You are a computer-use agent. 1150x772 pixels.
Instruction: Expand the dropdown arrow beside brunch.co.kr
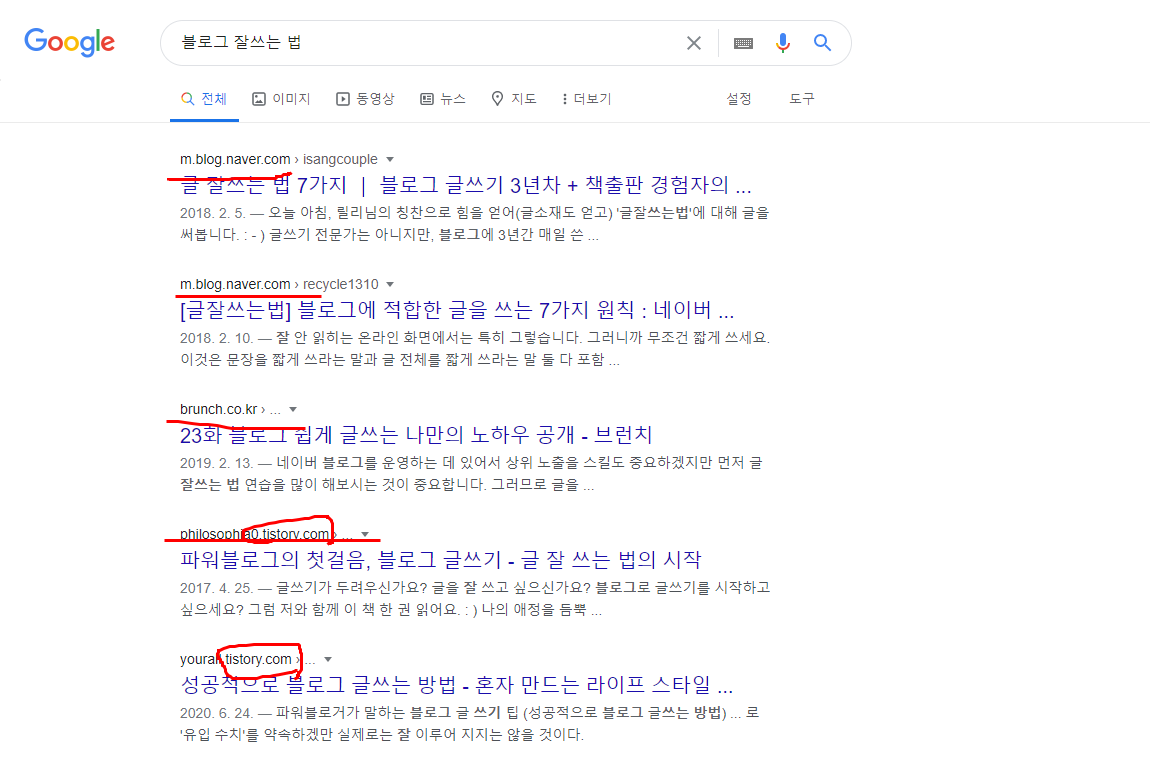(293, 410)
